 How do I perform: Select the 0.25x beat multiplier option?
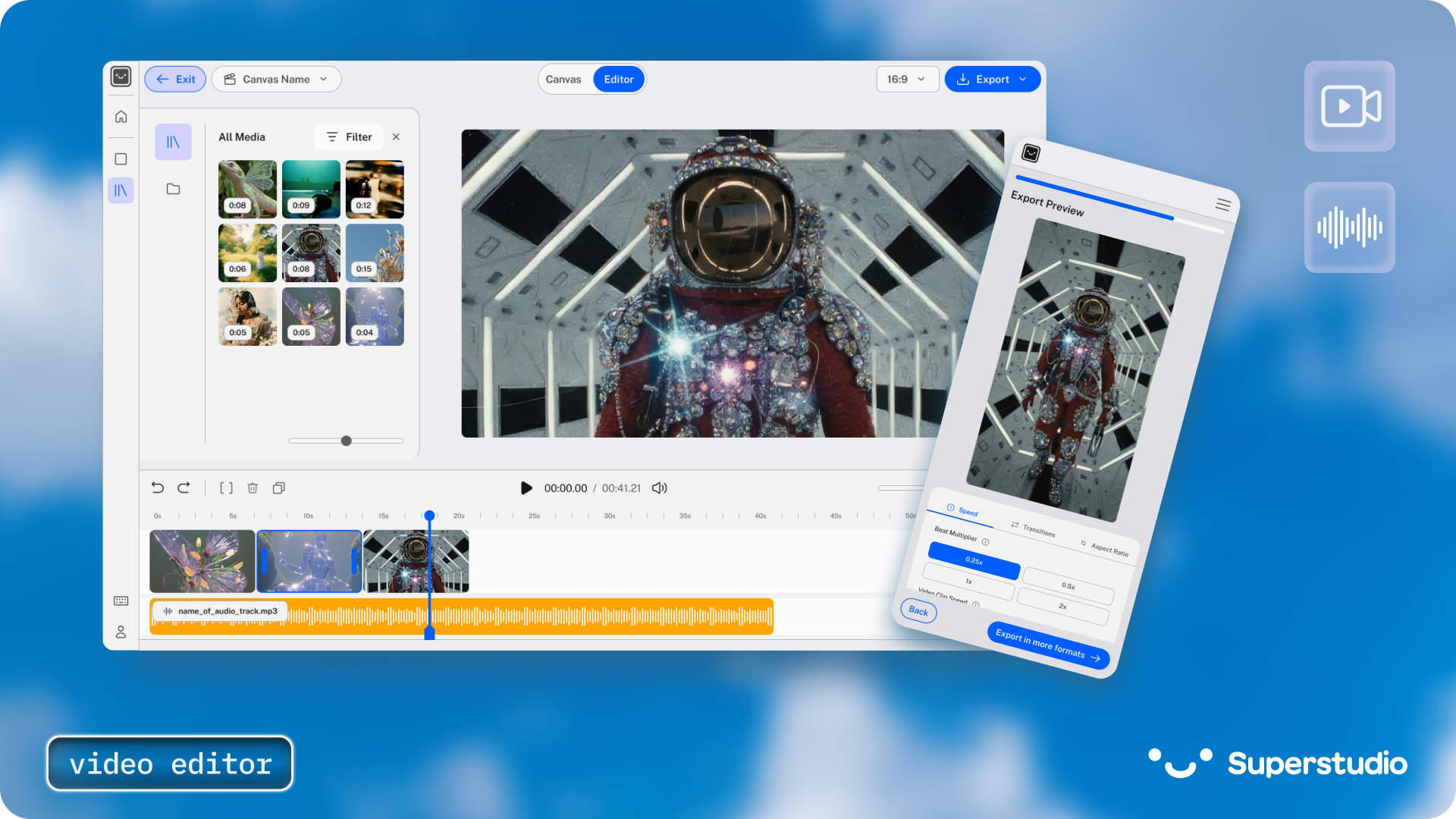tap(974, 560)
